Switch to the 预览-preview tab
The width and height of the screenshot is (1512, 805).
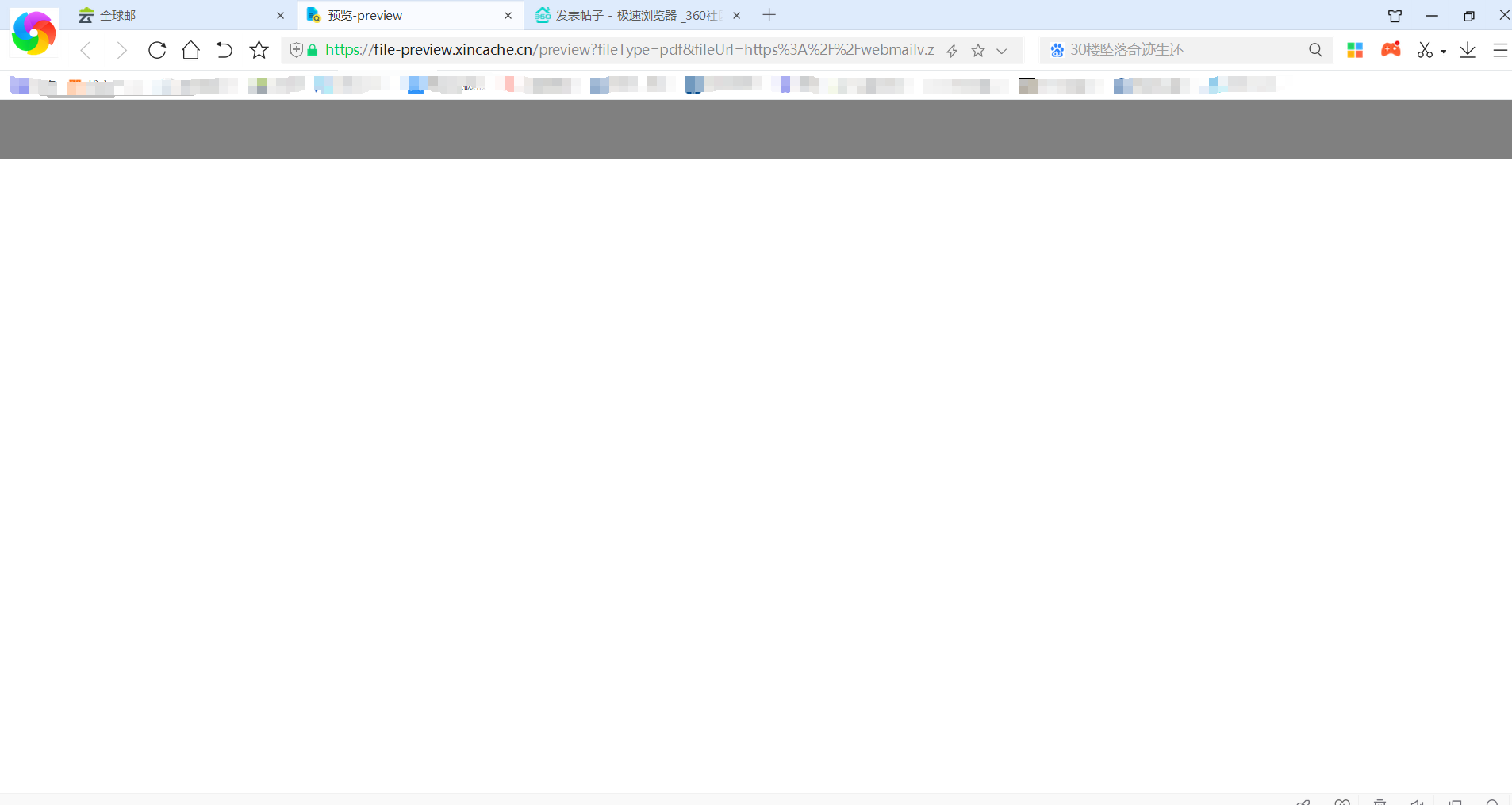pyautogui.click(x=410, y=16)
